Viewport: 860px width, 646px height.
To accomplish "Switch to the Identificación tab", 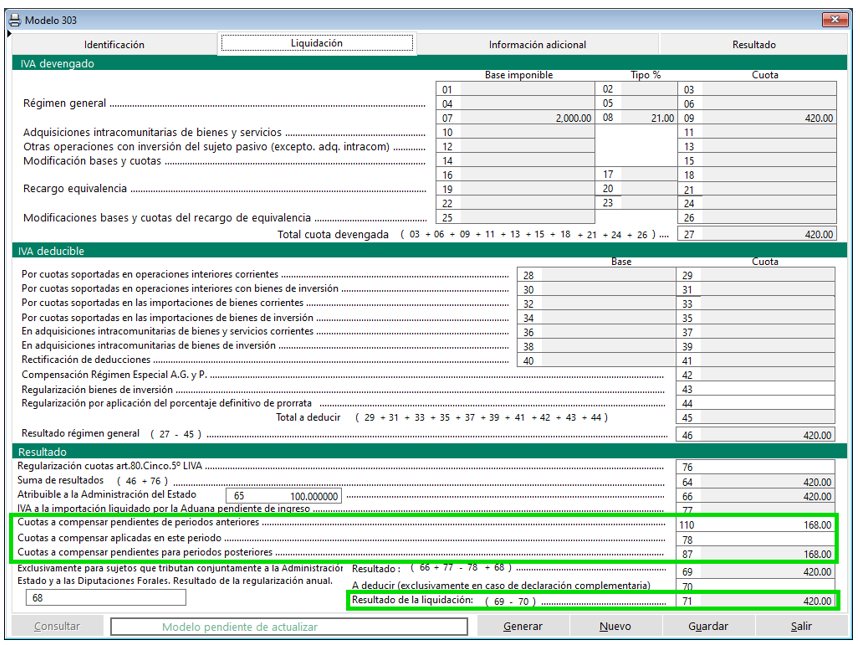I will [114, 44].
